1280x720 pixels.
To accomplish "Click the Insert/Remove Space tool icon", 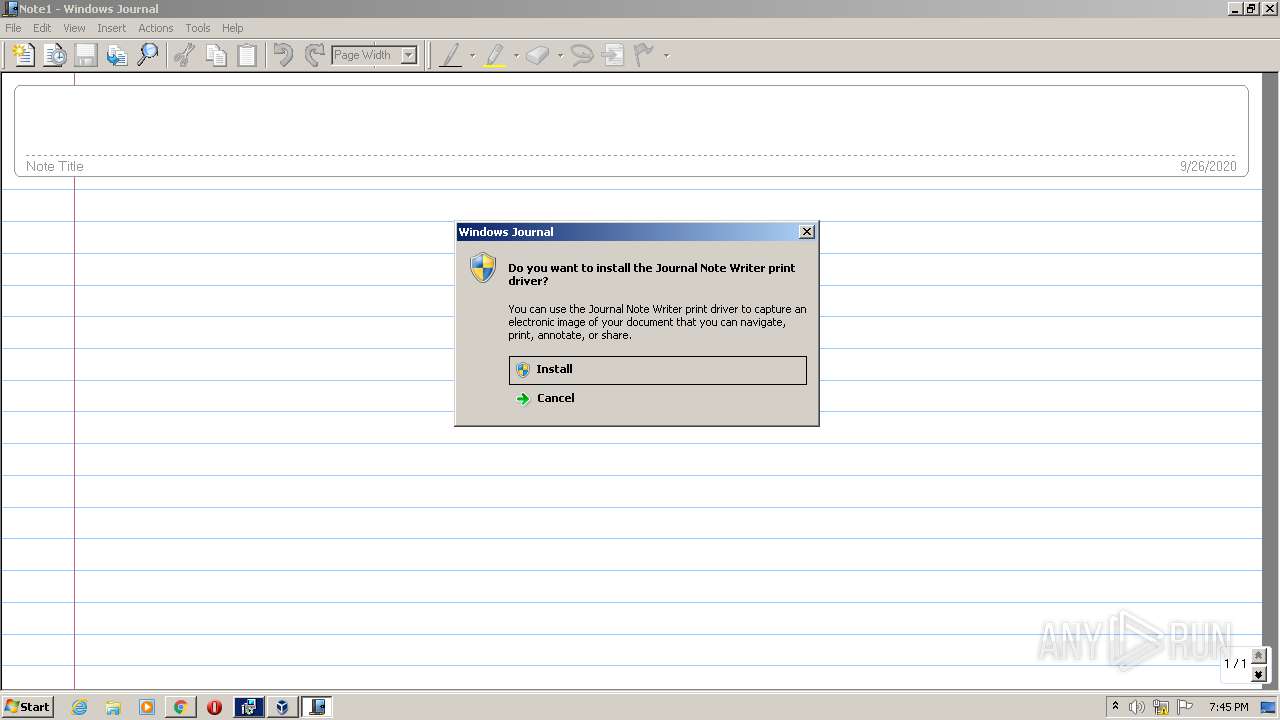I will (x=613, y=55).
